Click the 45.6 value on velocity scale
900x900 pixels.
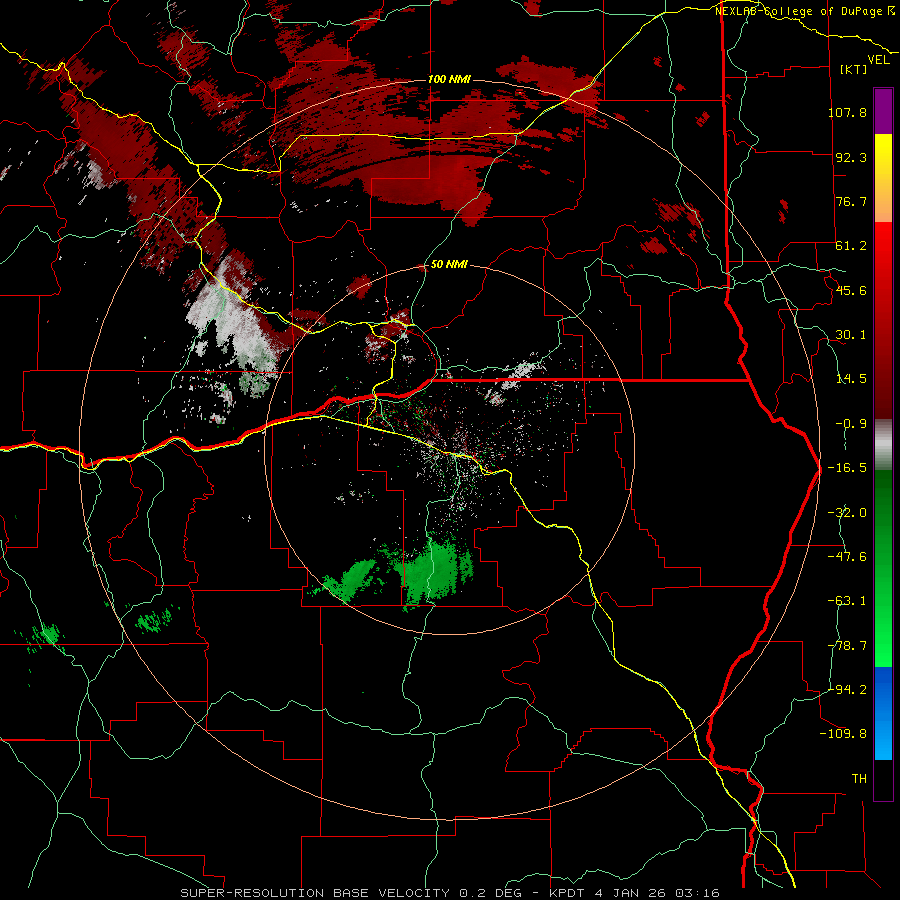(x=851, y=290)
